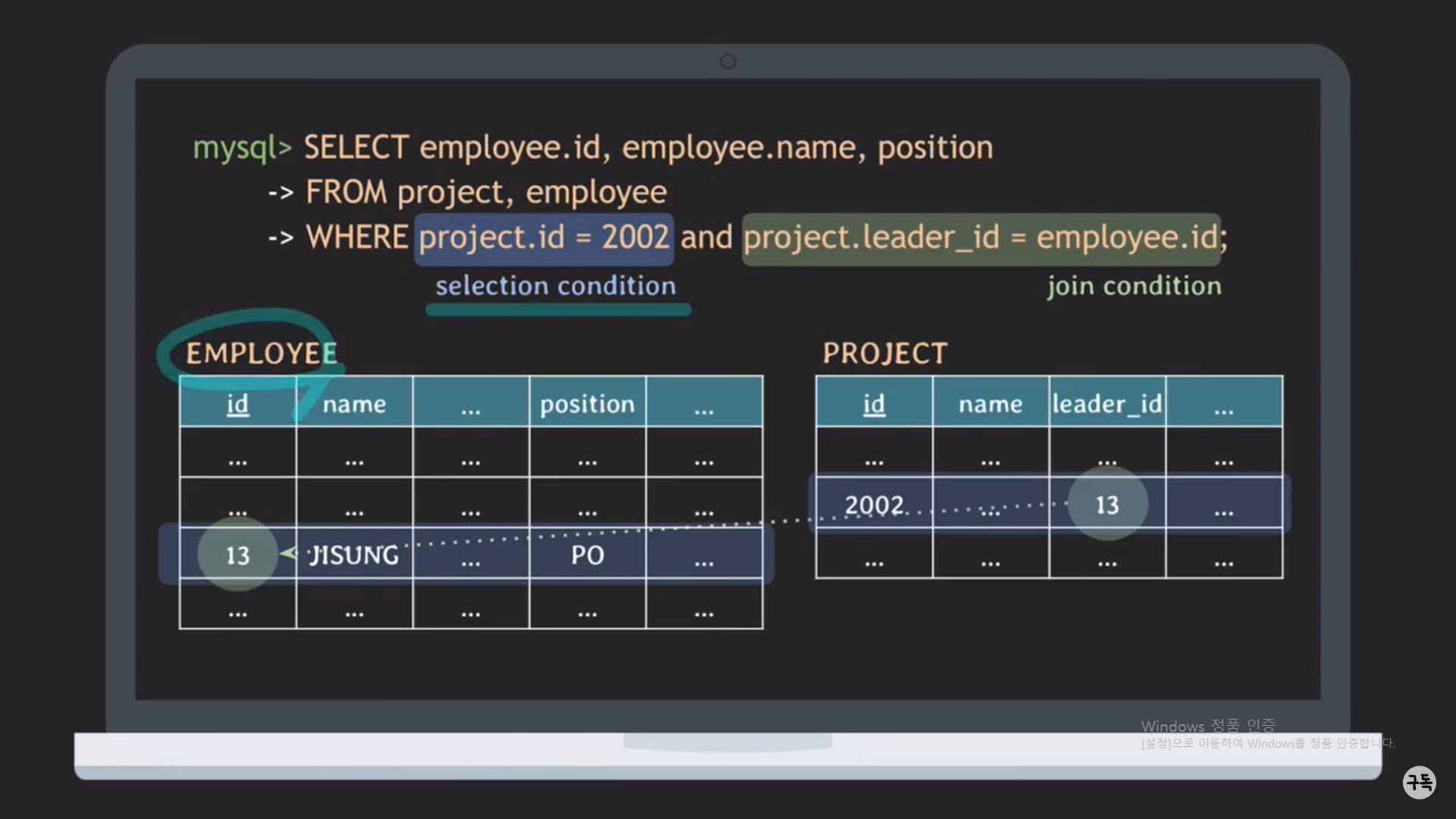1456x819 pixels.
Task: Click the EMPLOYEE table 'position' column header
Action: tap(587, 403)
